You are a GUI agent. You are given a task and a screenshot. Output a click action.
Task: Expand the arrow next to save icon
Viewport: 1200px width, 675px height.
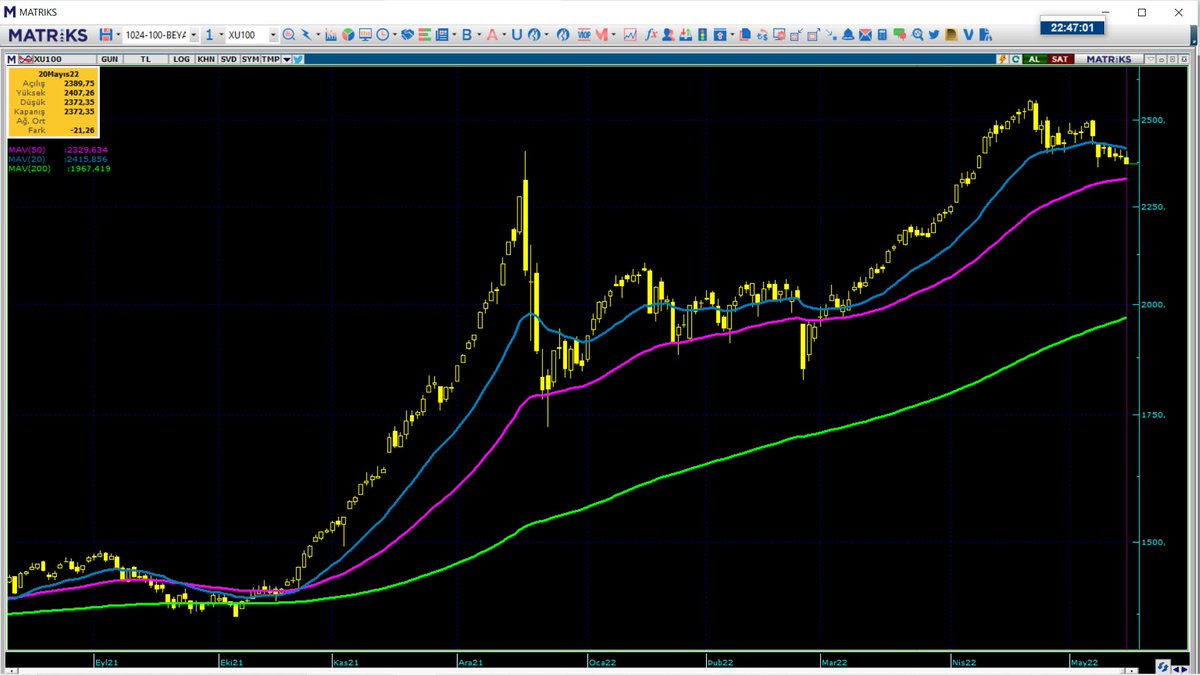coord(118,35)
